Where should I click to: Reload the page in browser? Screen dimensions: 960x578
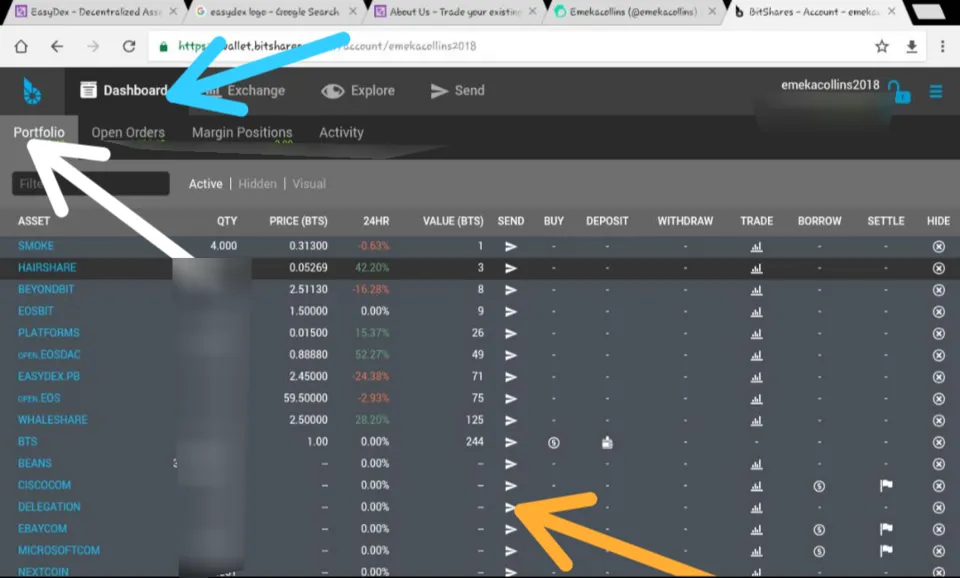(129, 47)
